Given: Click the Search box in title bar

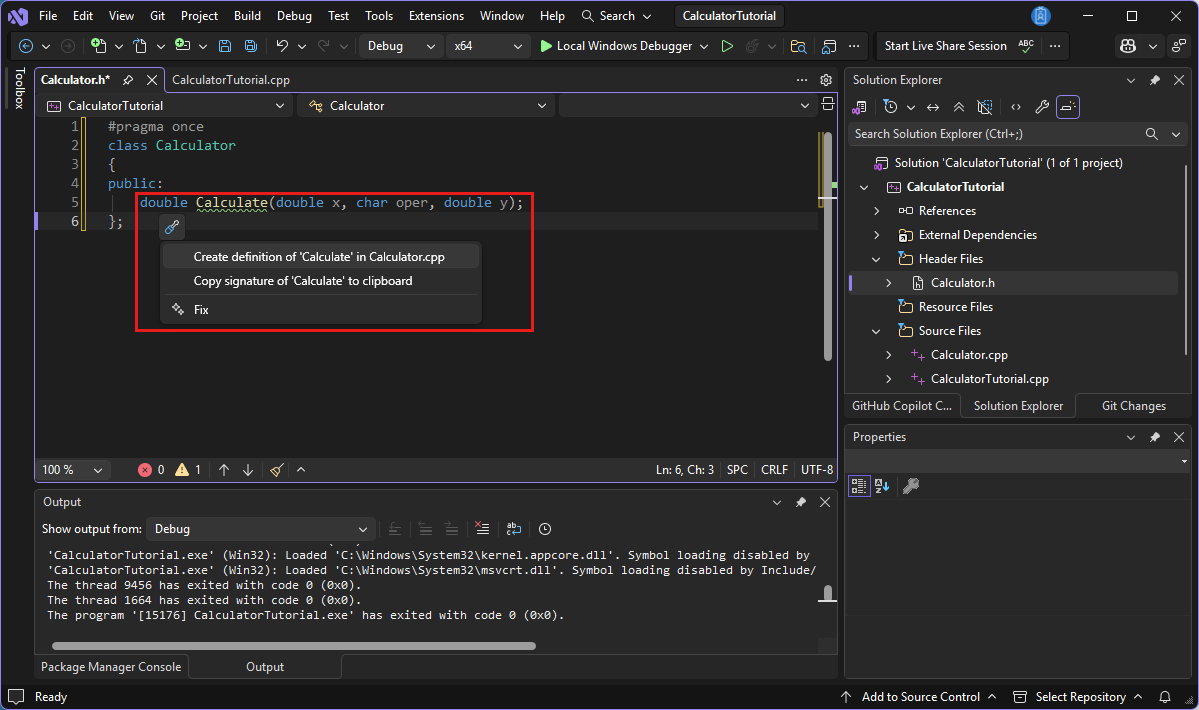Looking at the screenshot, I should point(616,15).
